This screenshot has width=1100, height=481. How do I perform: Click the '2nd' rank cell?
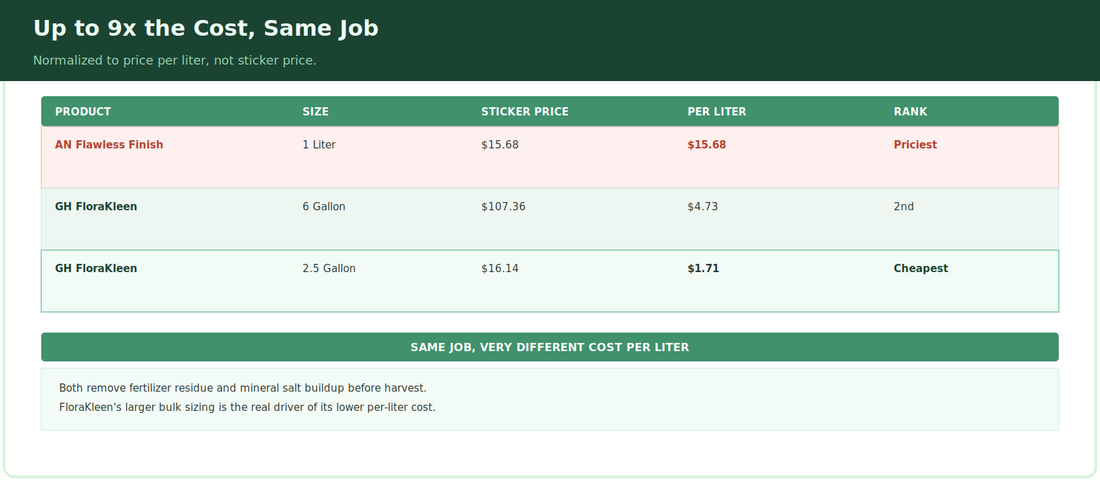[904, 206]
